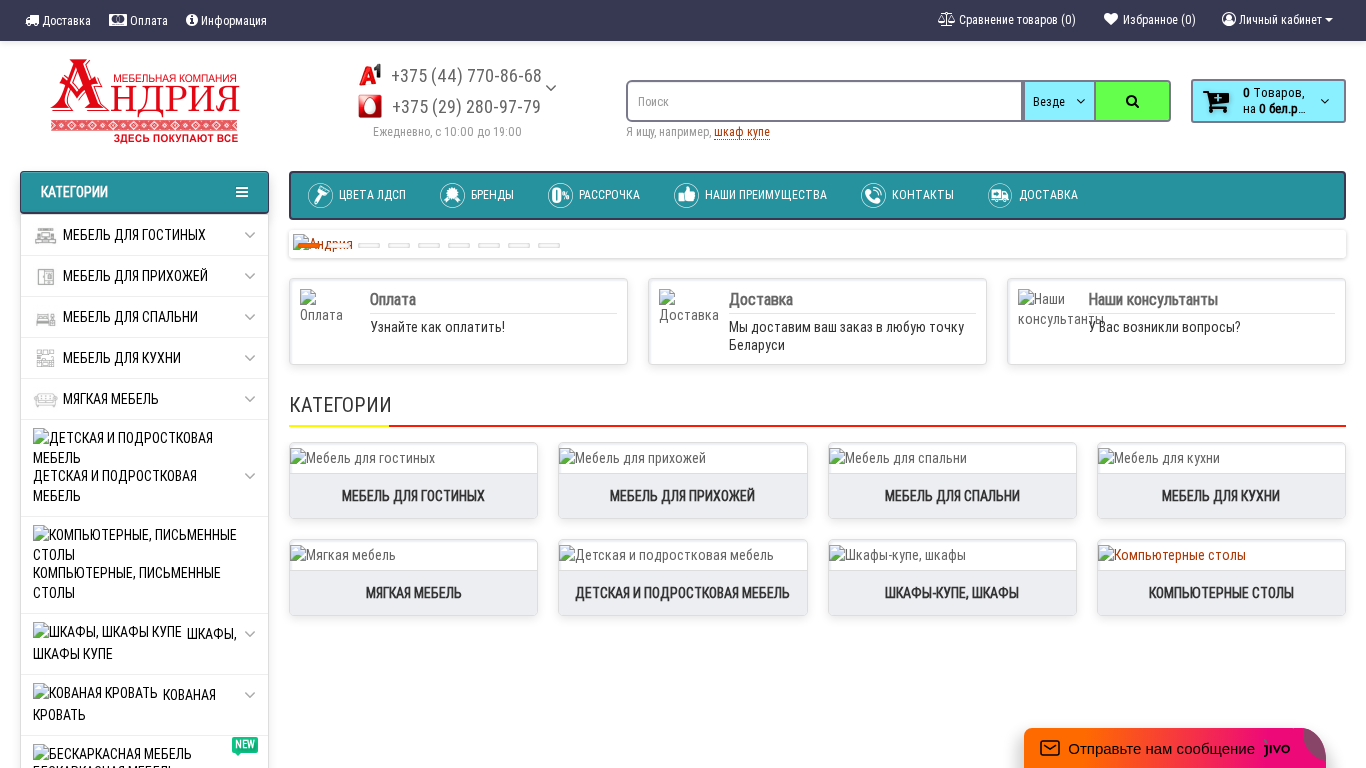Viewport: 1366px width, 768px height.
Task: Click the Бренды icon in navigation
Action: click(x=452, y=195)
